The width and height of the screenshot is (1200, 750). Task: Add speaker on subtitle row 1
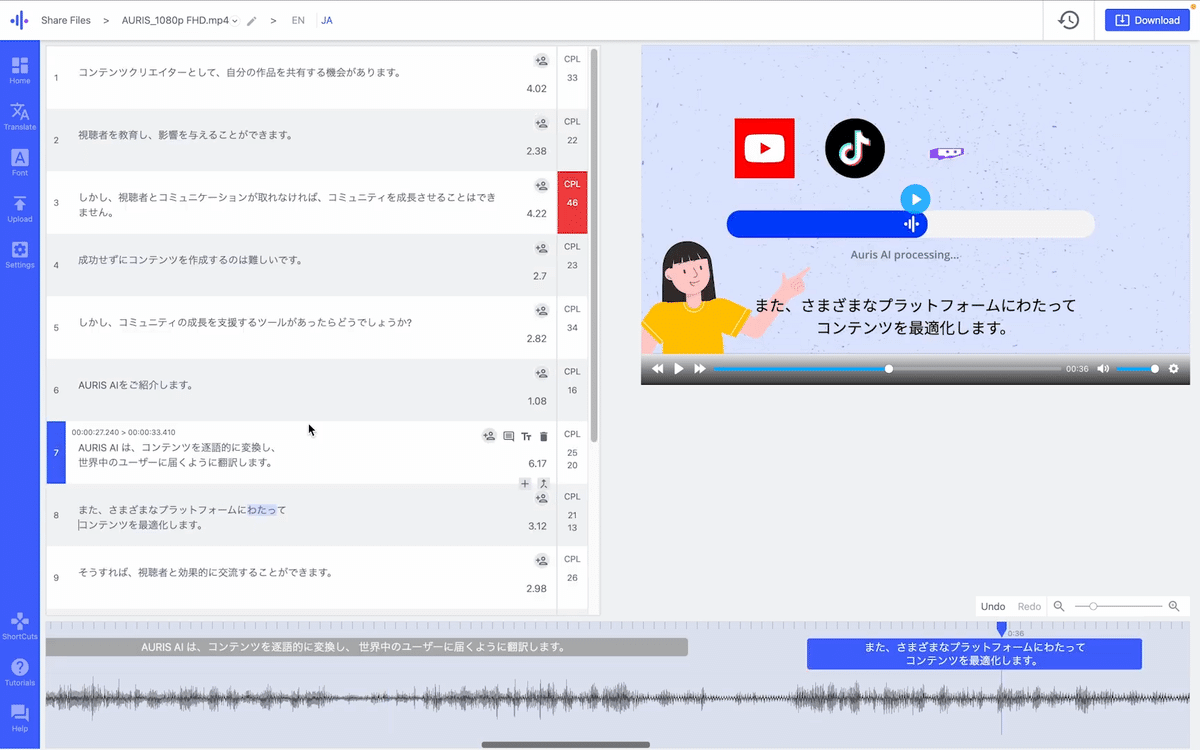541,61
